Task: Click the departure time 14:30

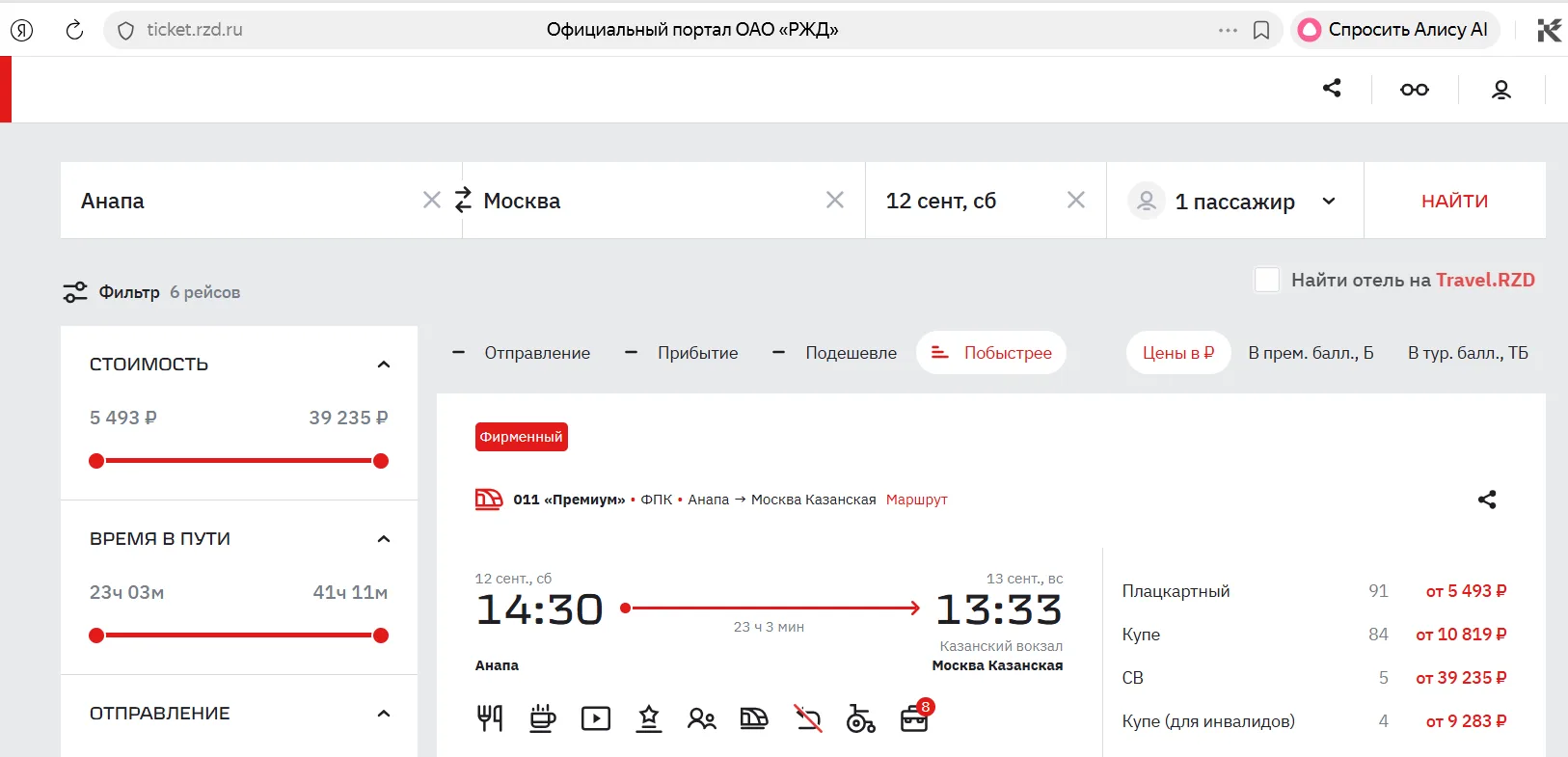Action: pyautogui.click(x=539, y=609)
